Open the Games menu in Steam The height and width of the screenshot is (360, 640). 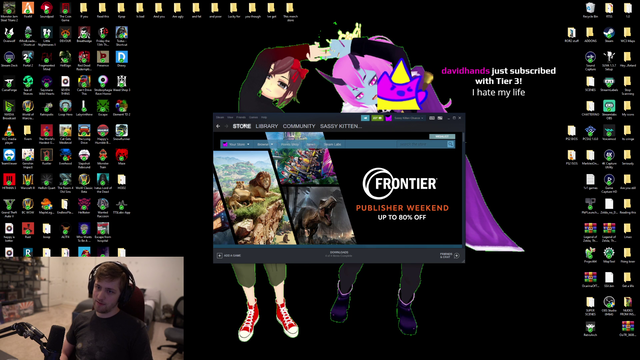pyautogui.click(x=253, y=117)
